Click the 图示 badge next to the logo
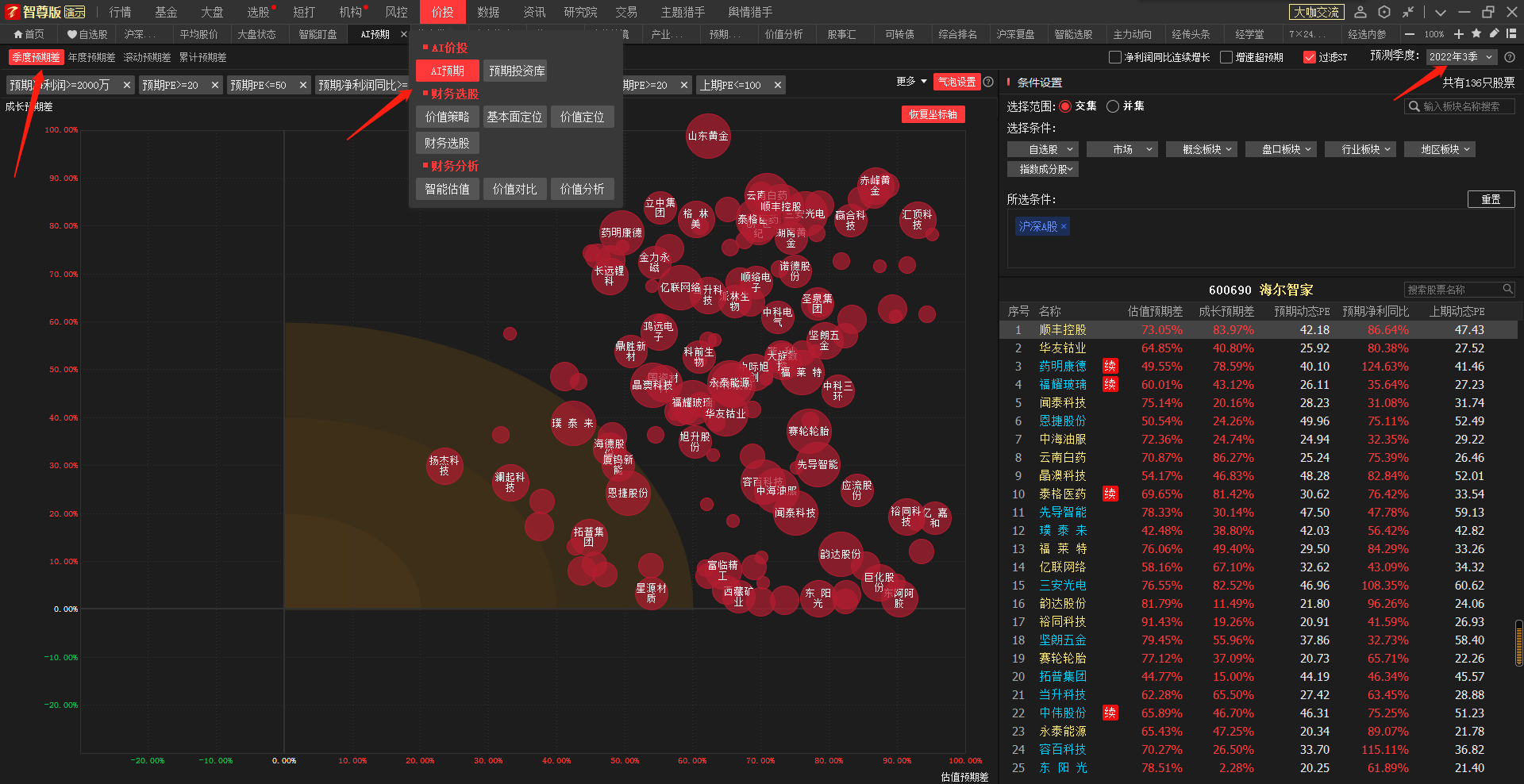The image size is (1524, 784). (75, 12)
